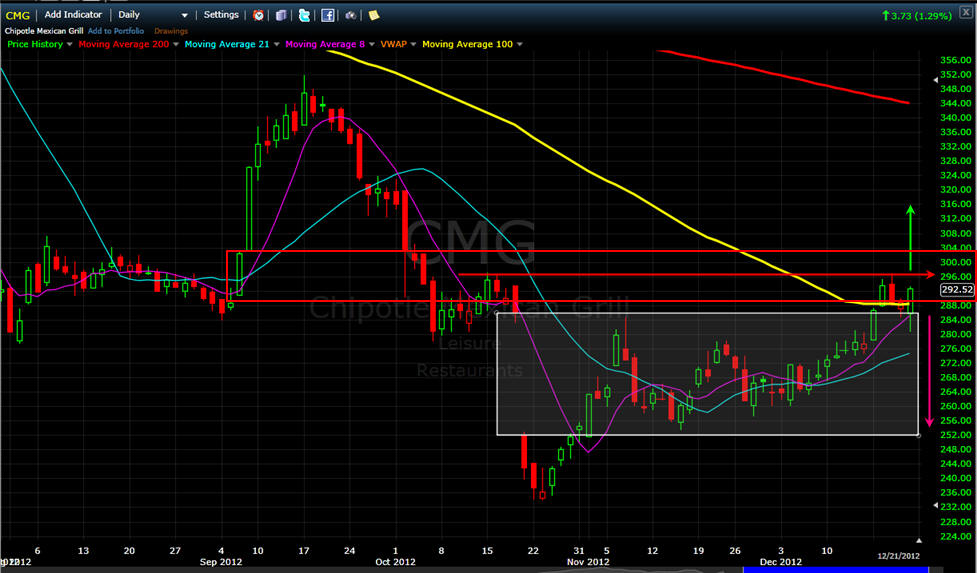
Task: Click the Add Indicator menu item
Action: 74,15
